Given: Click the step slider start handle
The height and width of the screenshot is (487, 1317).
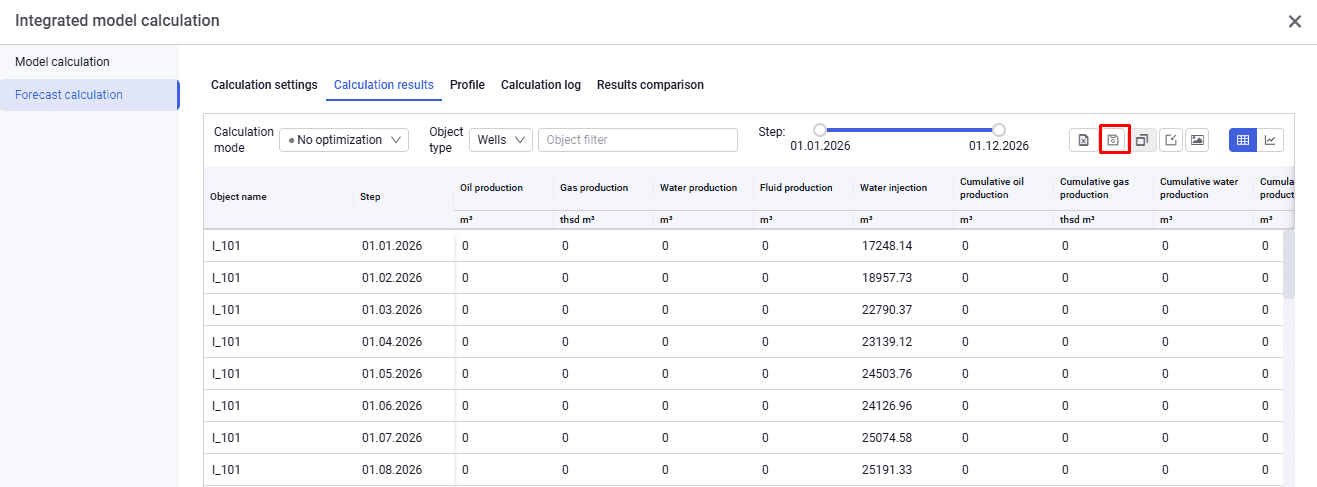Looking at the screenshot, I should 820,129.
